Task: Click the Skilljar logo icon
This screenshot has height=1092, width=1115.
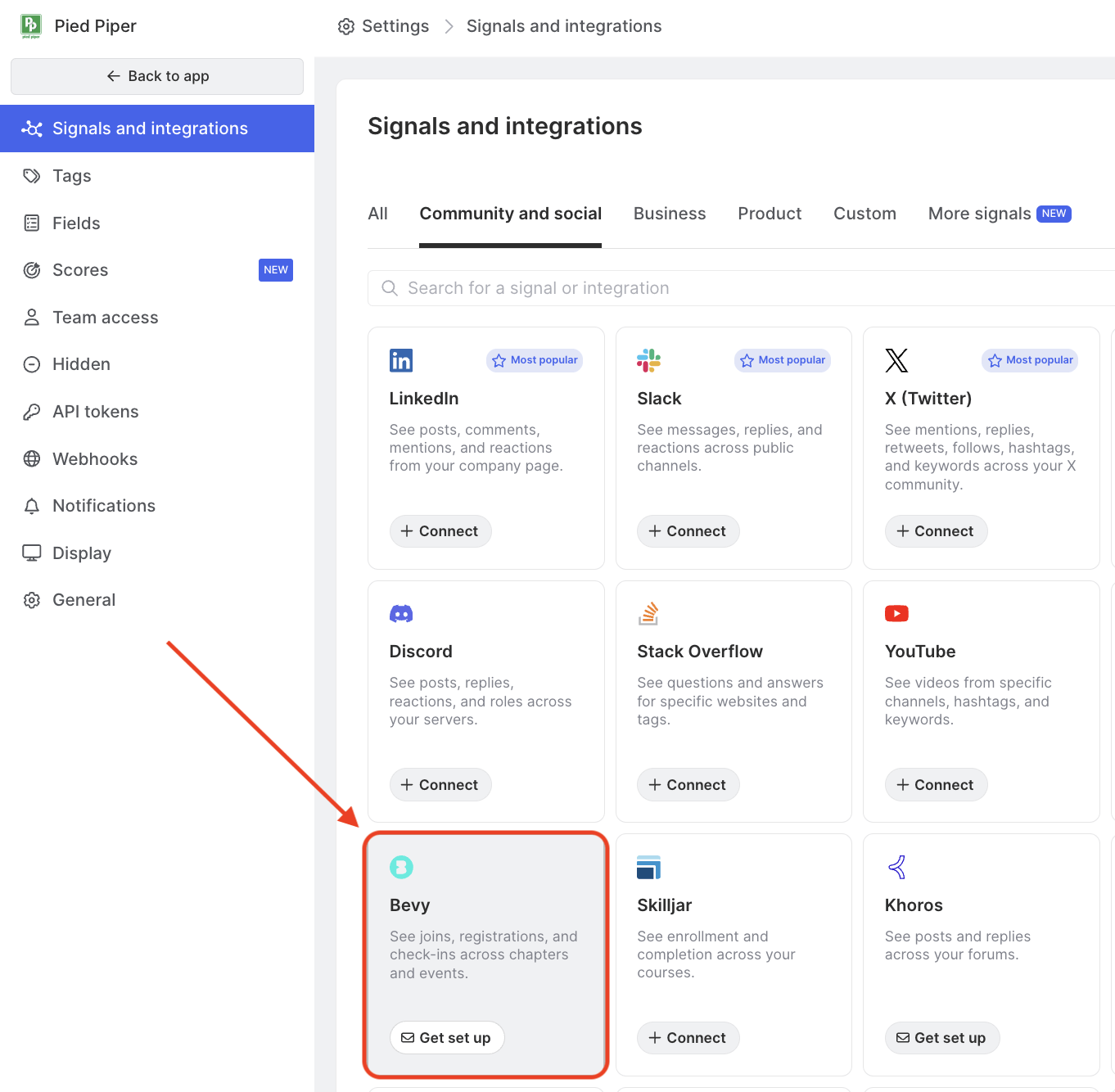Action: click(648, 867)
